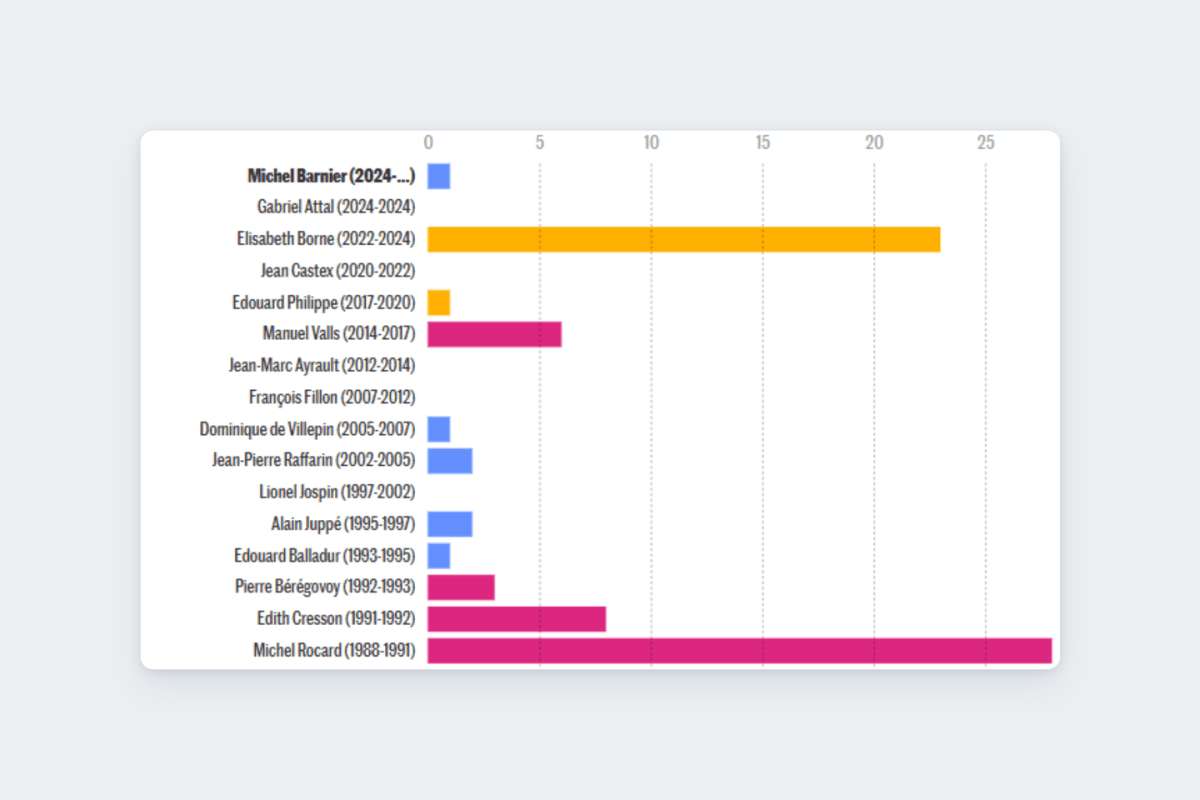Click the longest pink Michel Rocard bar
The image size is (1200, 800).
pyautogui.click(x=740, y=651)
